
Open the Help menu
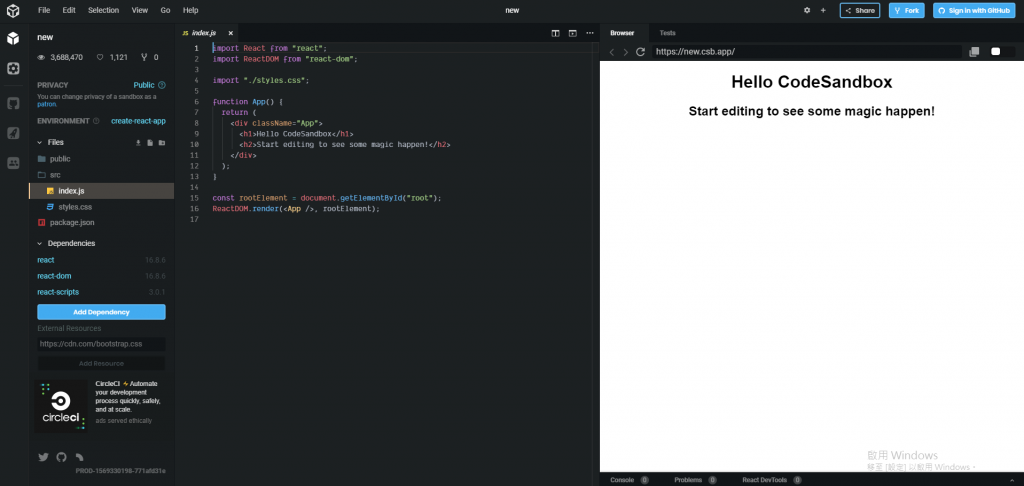tap(191, 10)
